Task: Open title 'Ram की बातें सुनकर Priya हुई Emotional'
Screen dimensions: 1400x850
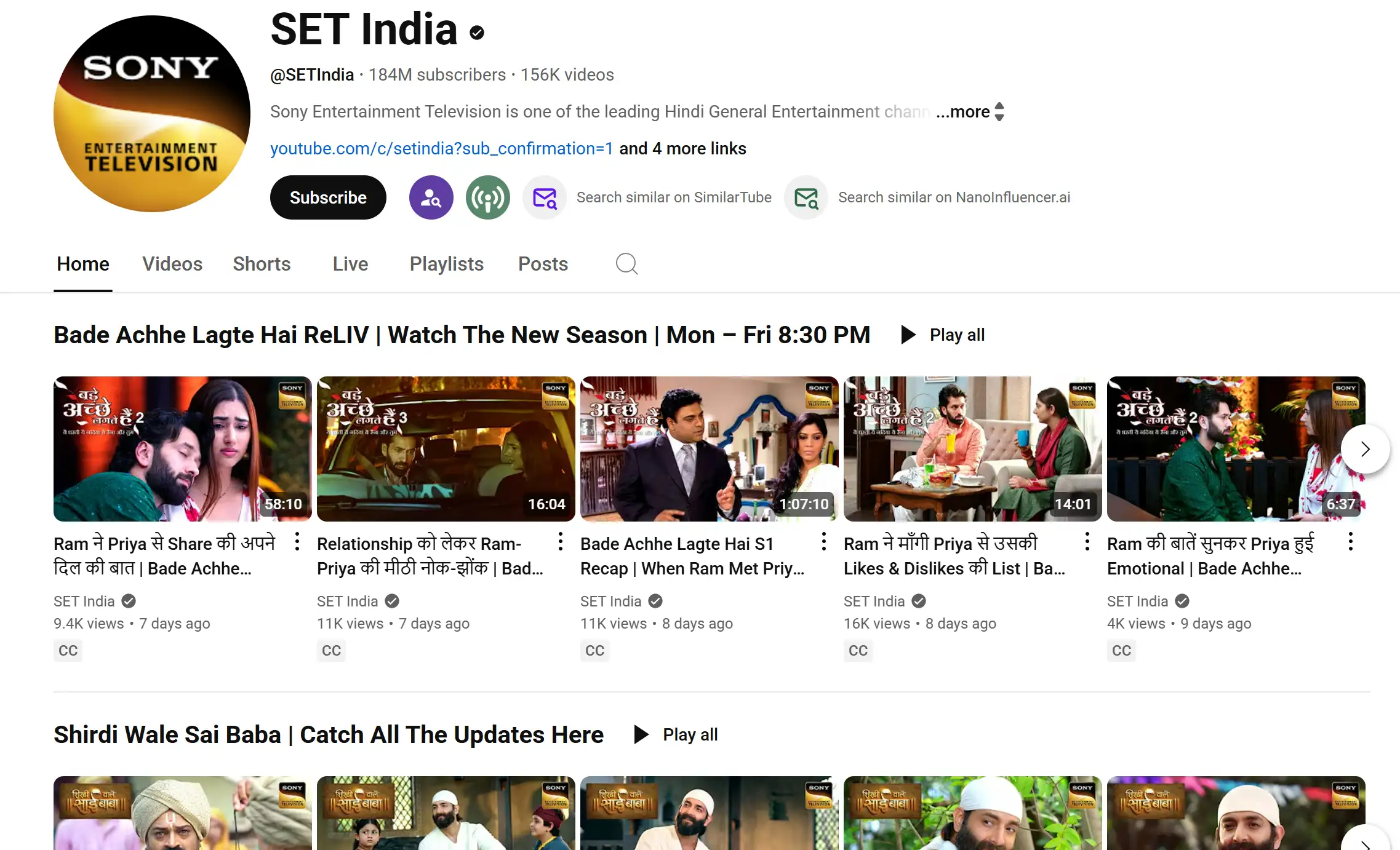Action: tap(1210, 556)
